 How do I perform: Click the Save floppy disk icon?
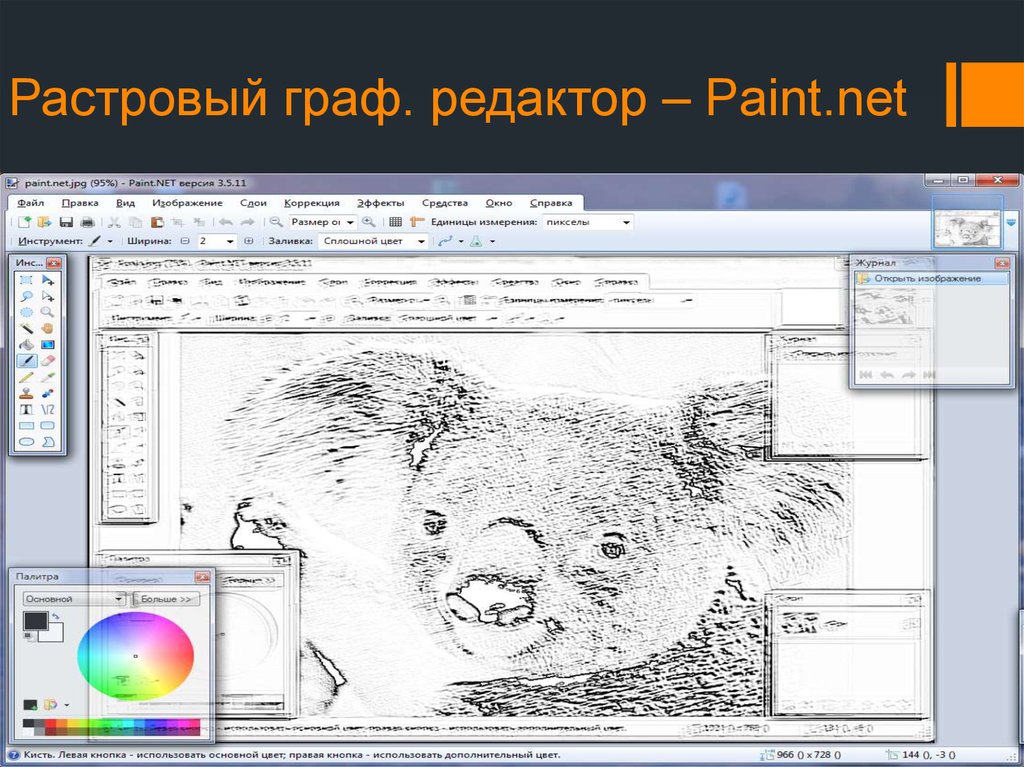click(66, 222)
